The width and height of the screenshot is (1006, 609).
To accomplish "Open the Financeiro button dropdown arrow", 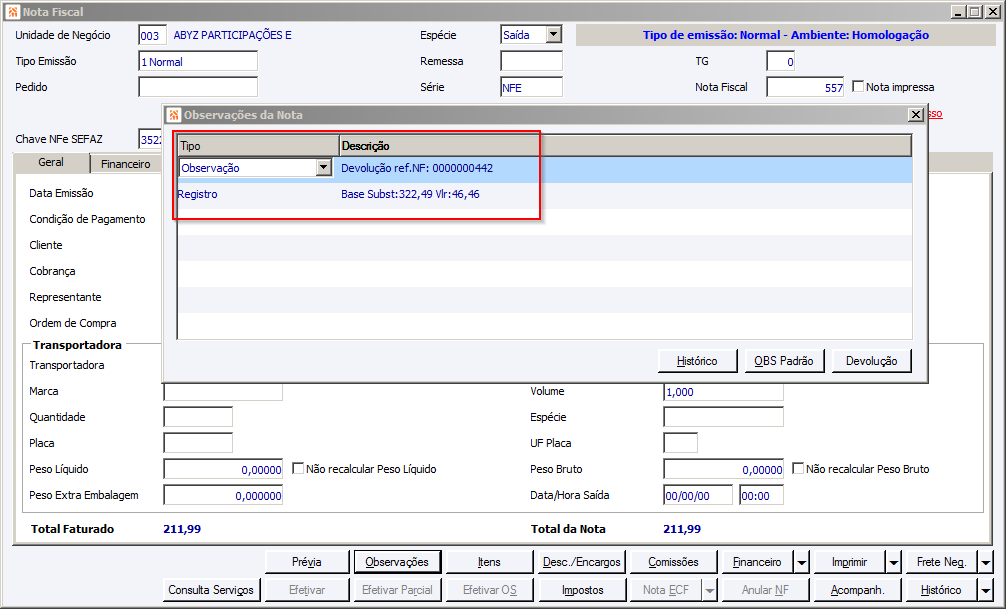I will point(802,562).
